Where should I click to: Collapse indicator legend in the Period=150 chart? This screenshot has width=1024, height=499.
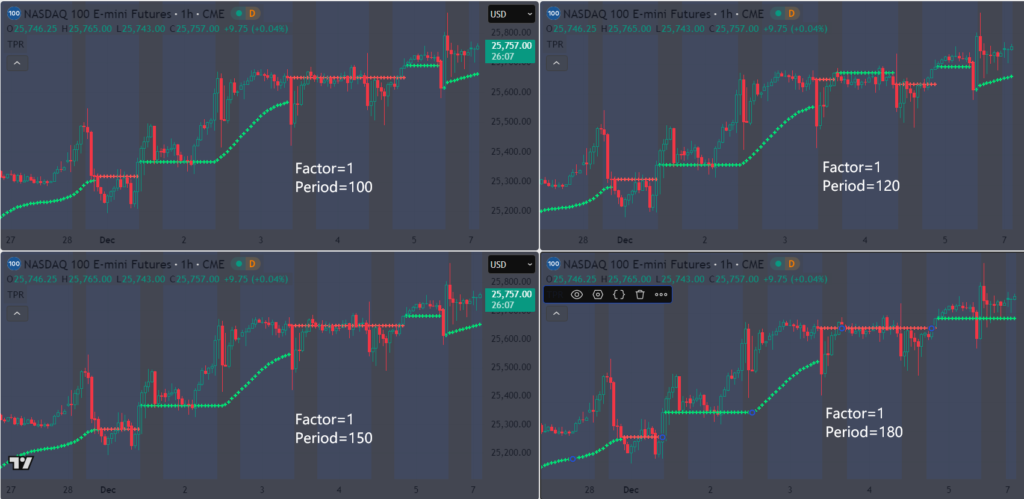(17, 314)
